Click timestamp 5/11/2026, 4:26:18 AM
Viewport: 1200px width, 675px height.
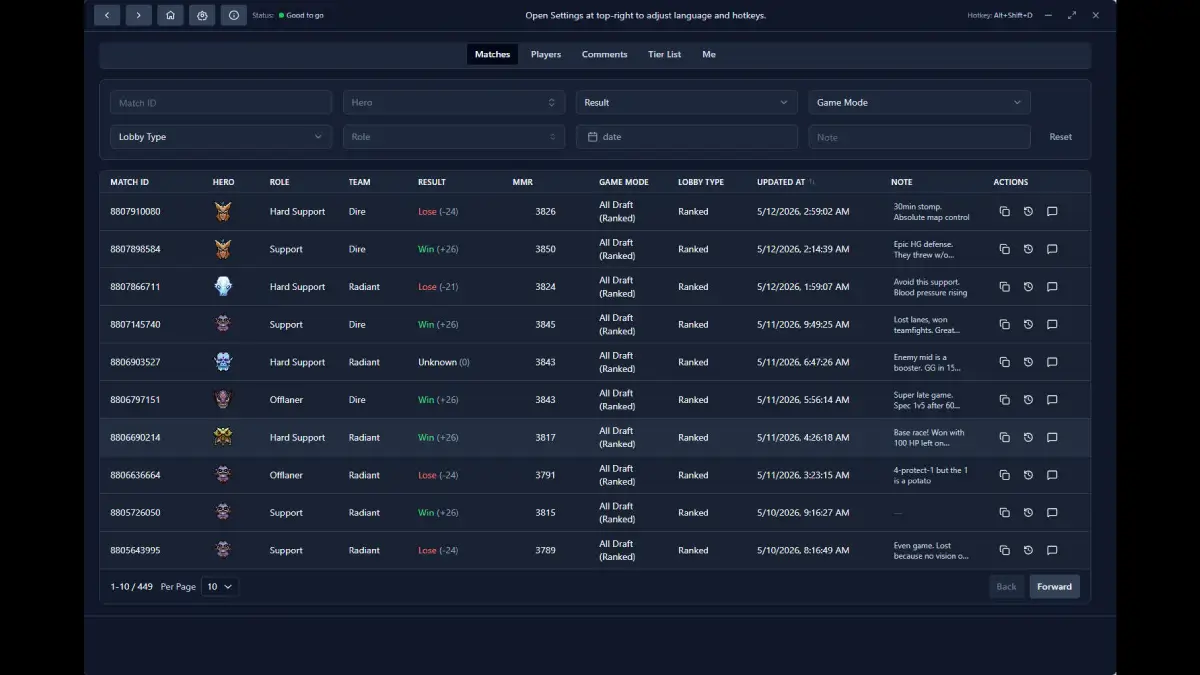[803, 437]
